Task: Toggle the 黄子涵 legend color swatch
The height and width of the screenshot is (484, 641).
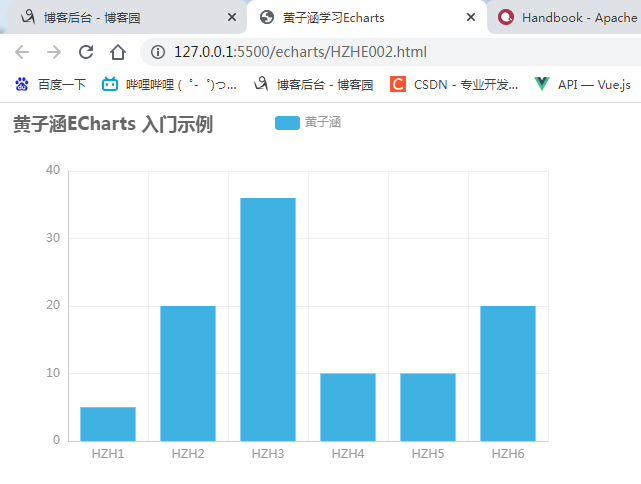Action: (x=287, y=123)
